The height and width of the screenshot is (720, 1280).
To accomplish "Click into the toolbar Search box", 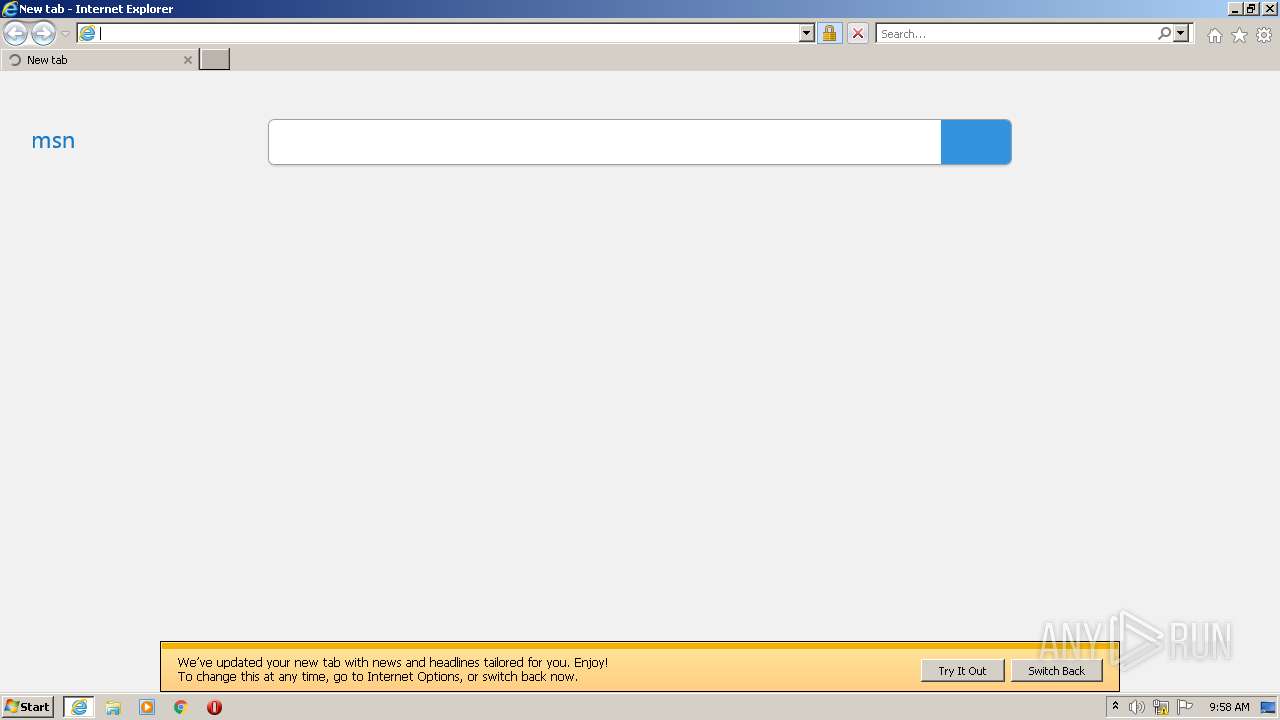I will coord(1016,34).
